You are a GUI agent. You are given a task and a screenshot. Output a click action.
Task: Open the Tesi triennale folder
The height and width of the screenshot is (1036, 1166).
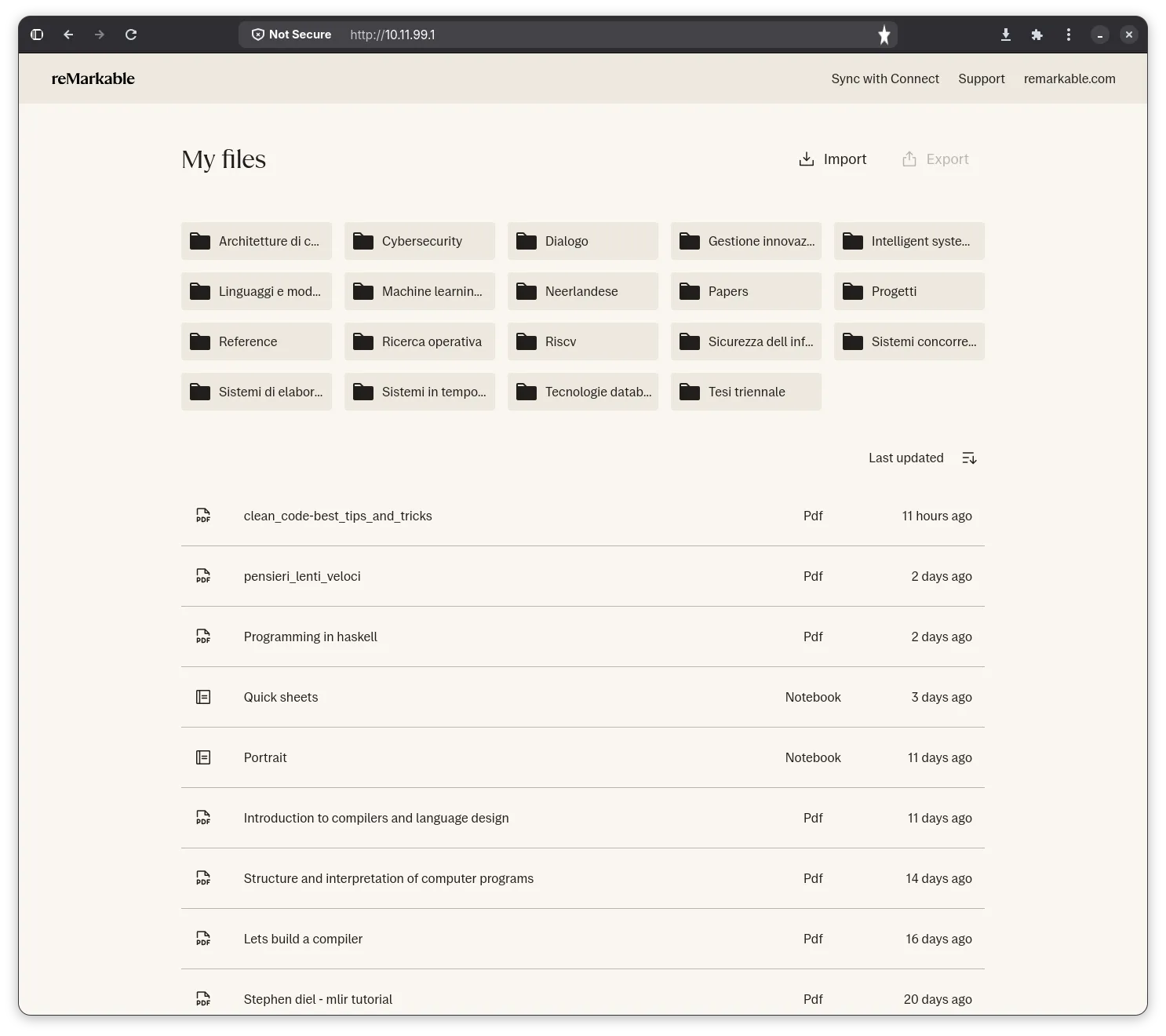tap(746, 392)
